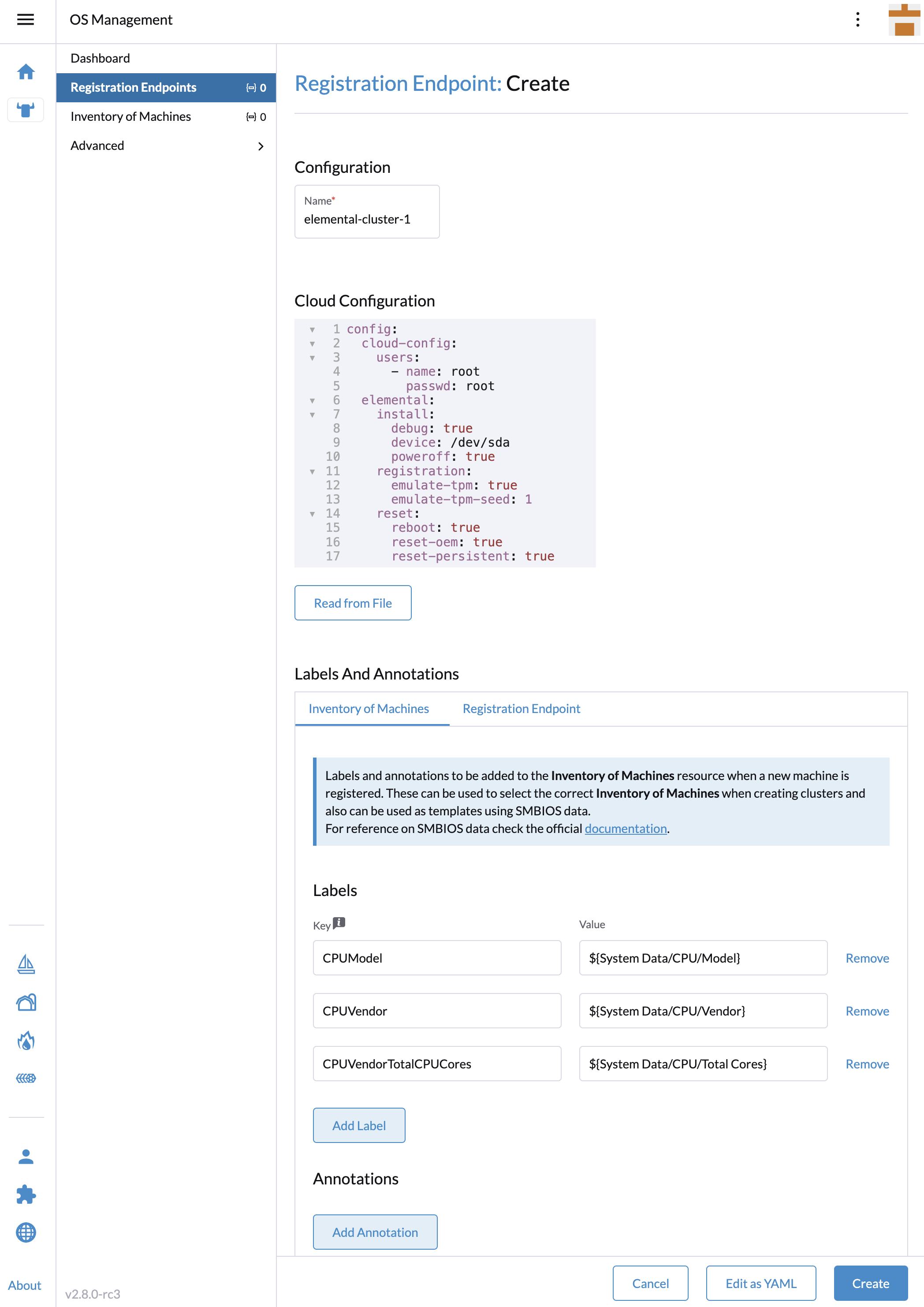Collapse the registration line 11 fold arrow
Image resolution: width=924 pixels, height=1307 pixels.
pyautogui.click(x=313, y=472)
